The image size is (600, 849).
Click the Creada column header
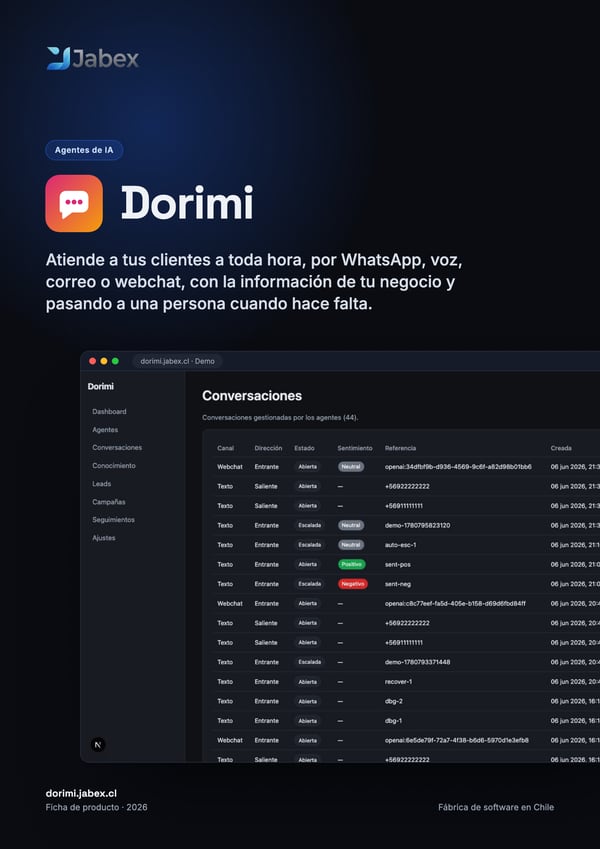coord(561,448)
